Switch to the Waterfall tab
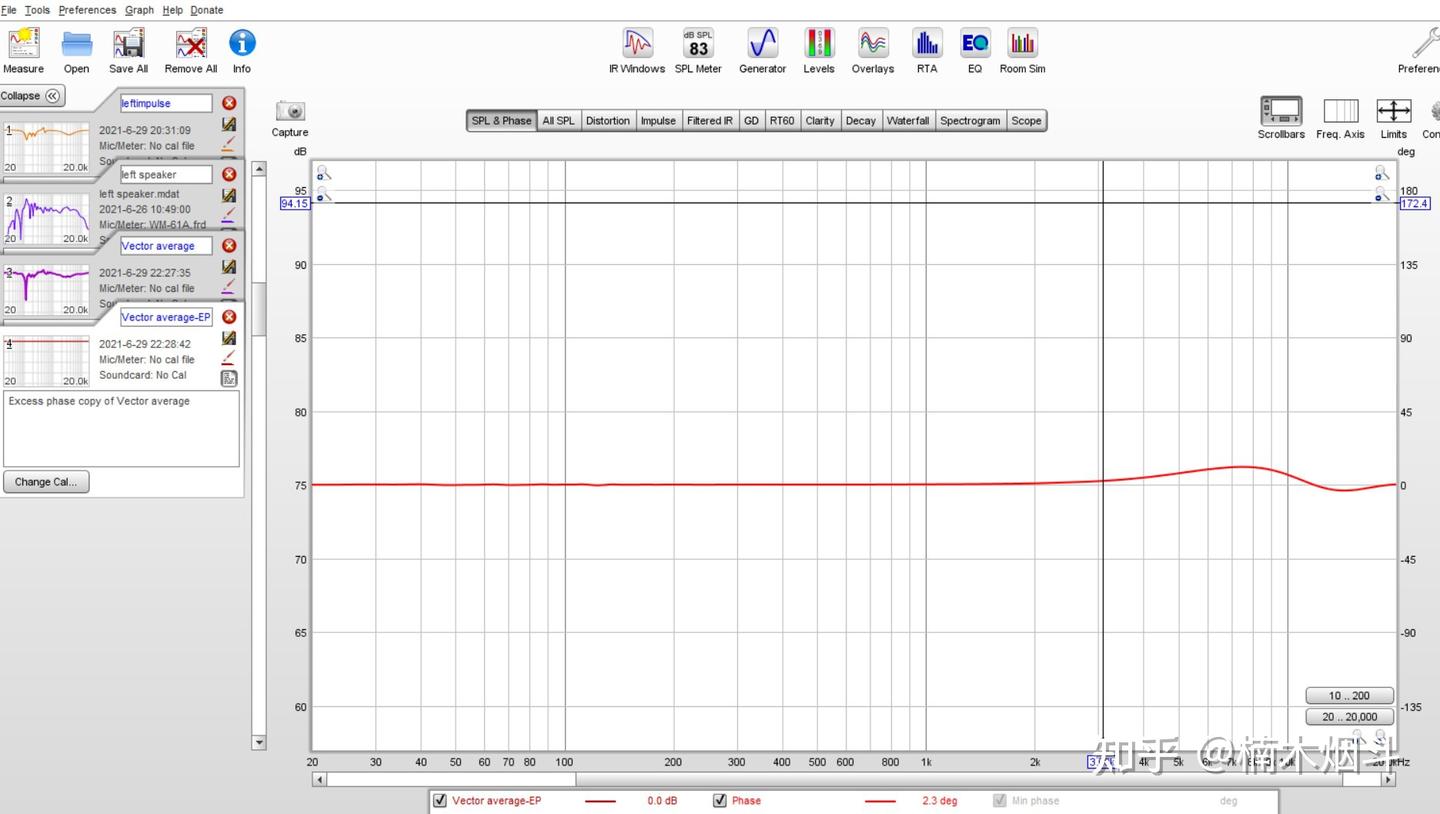The width and height of the screenshot is (1440, 814). (908, 121)
